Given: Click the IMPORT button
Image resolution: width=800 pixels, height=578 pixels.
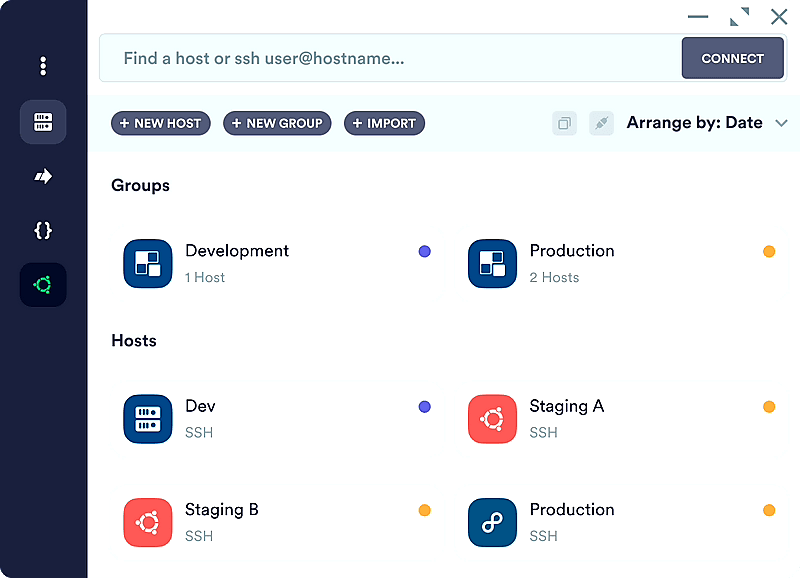Looking at the screenshot, I should pyautogui.click(x=384, y=123).
